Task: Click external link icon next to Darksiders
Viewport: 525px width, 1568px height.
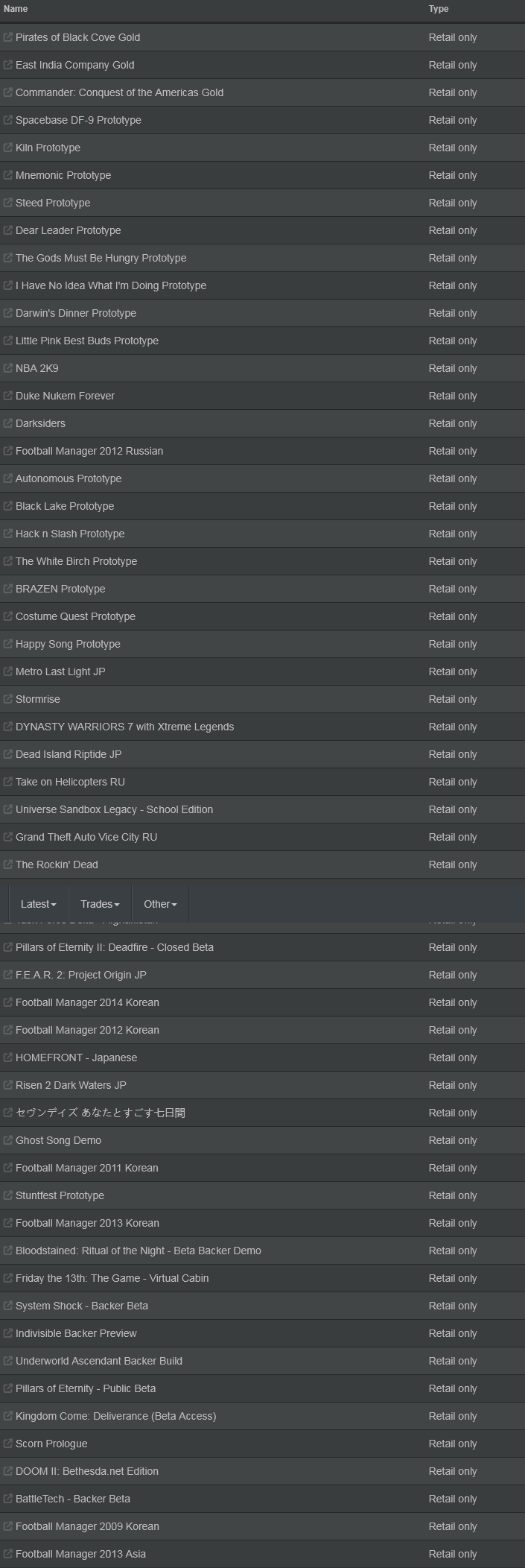Action: (x=7, y=423)
